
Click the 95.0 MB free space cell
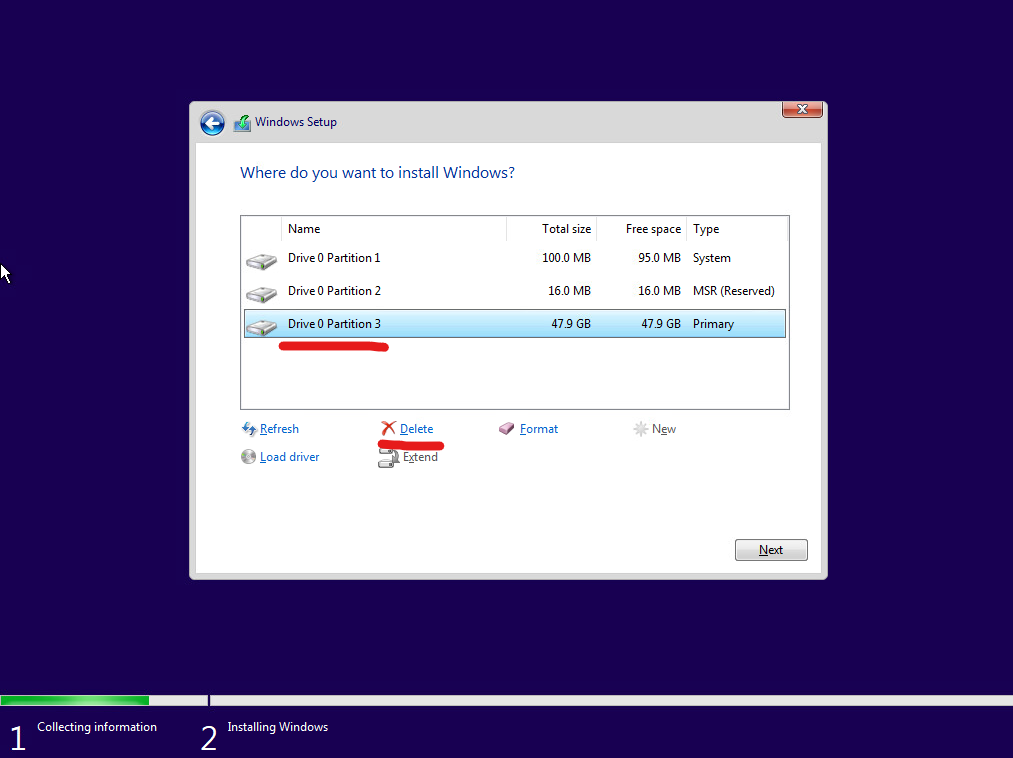pyautogui.click(x=659, y=258)
